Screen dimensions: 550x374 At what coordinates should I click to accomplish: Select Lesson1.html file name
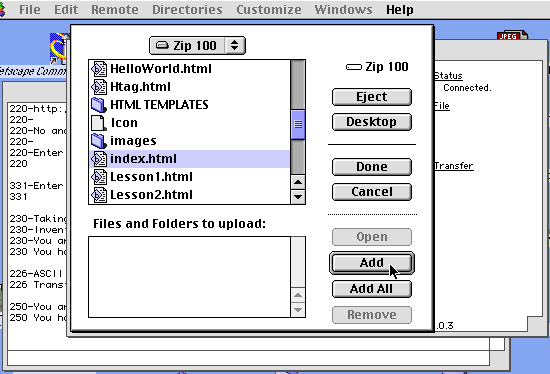point(151,176)
